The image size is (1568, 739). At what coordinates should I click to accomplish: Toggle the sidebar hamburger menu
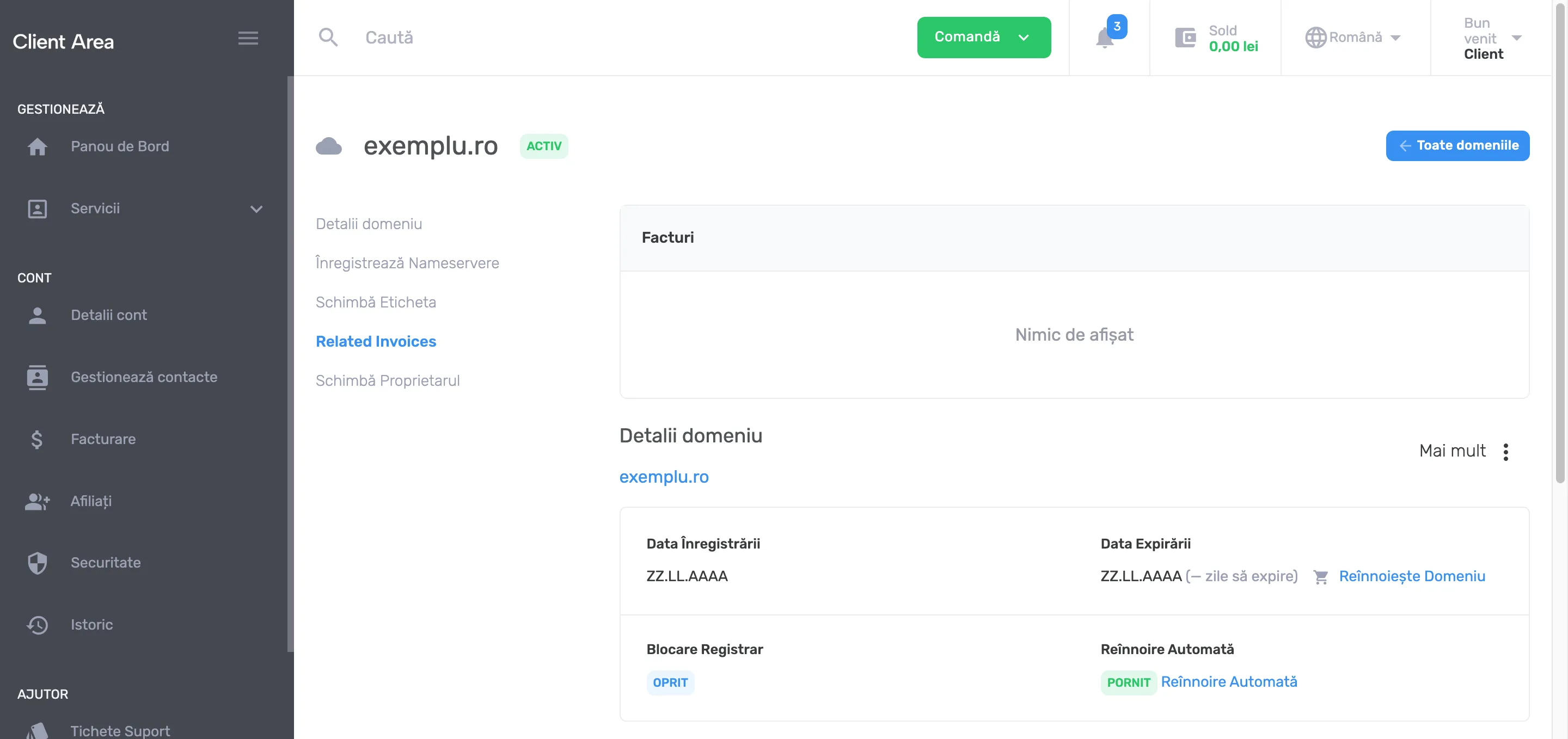[248, 38]
